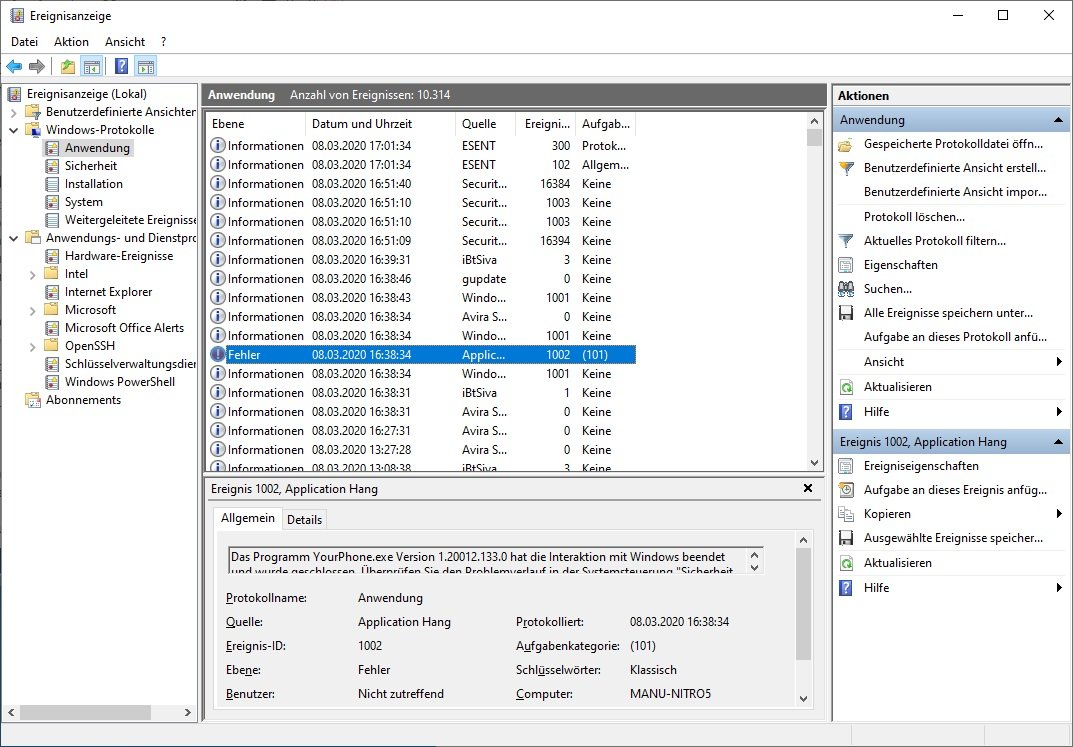Image resolution: width=1073 pixels, height=747 pixels.
Task: Click the binoculars icon next to Suchen
Action: click(x=846, y=289)
